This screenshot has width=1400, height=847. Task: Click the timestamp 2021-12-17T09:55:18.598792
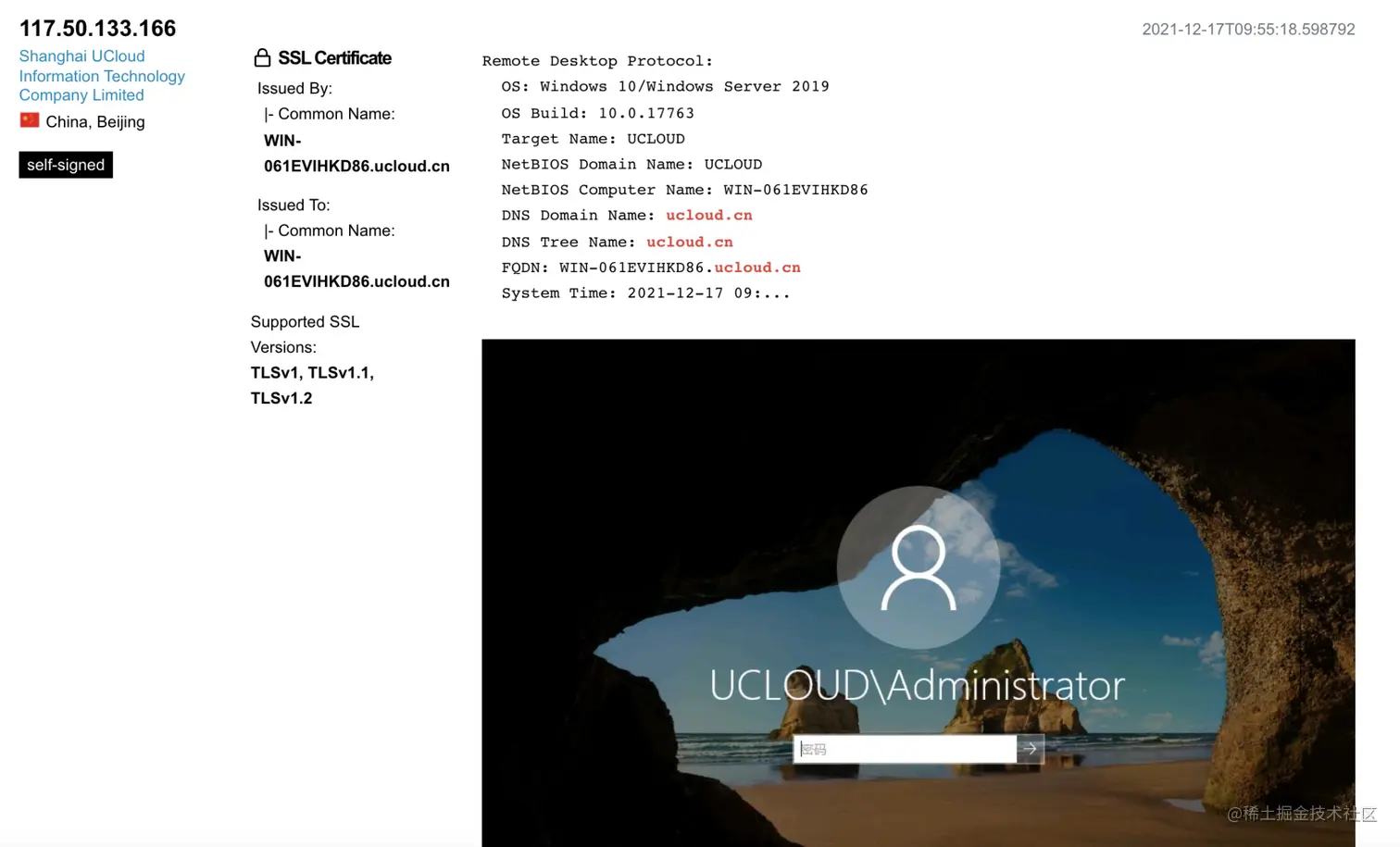[x=1248, y=30]
